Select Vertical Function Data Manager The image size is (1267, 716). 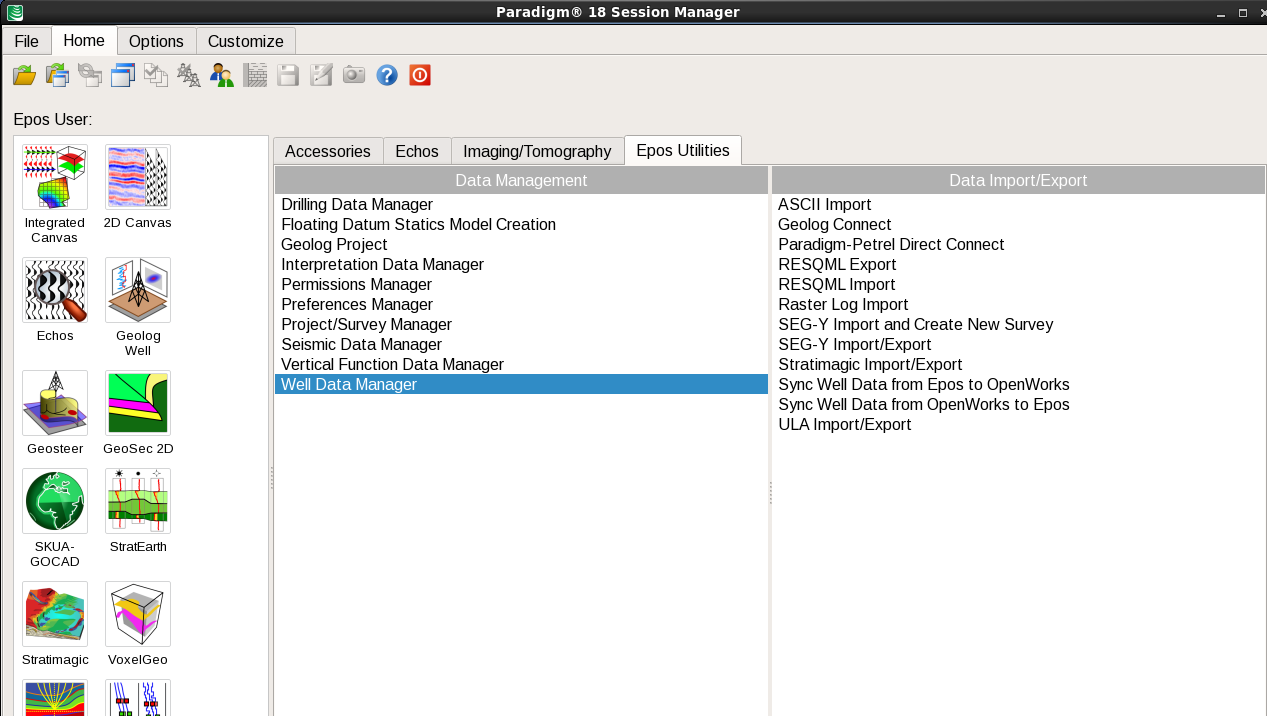point(521,364)
